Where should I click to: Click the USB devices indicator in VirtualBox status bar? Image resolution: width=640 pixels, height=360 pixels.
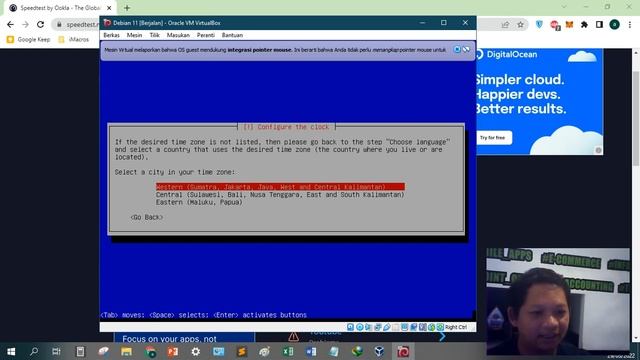(387, 327)
